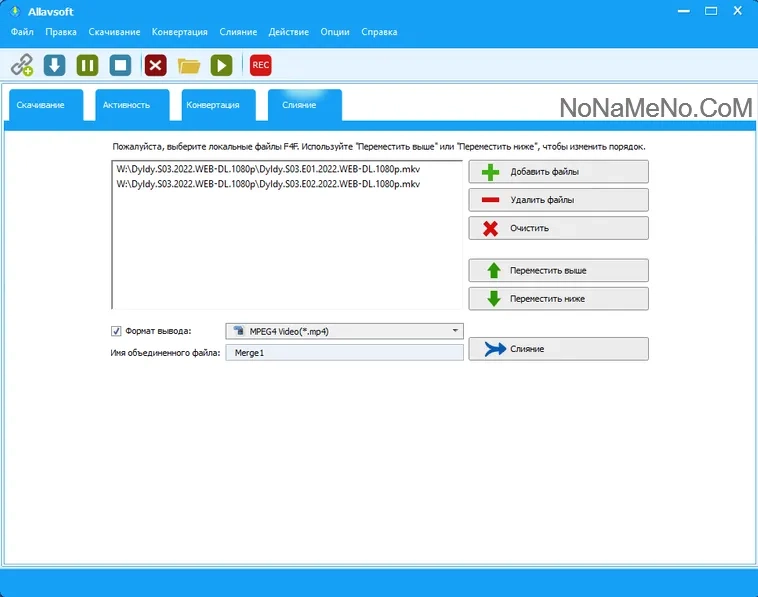Stop the task using the blue stop icon
758x597 pixels.
click(x=121, y=65)
